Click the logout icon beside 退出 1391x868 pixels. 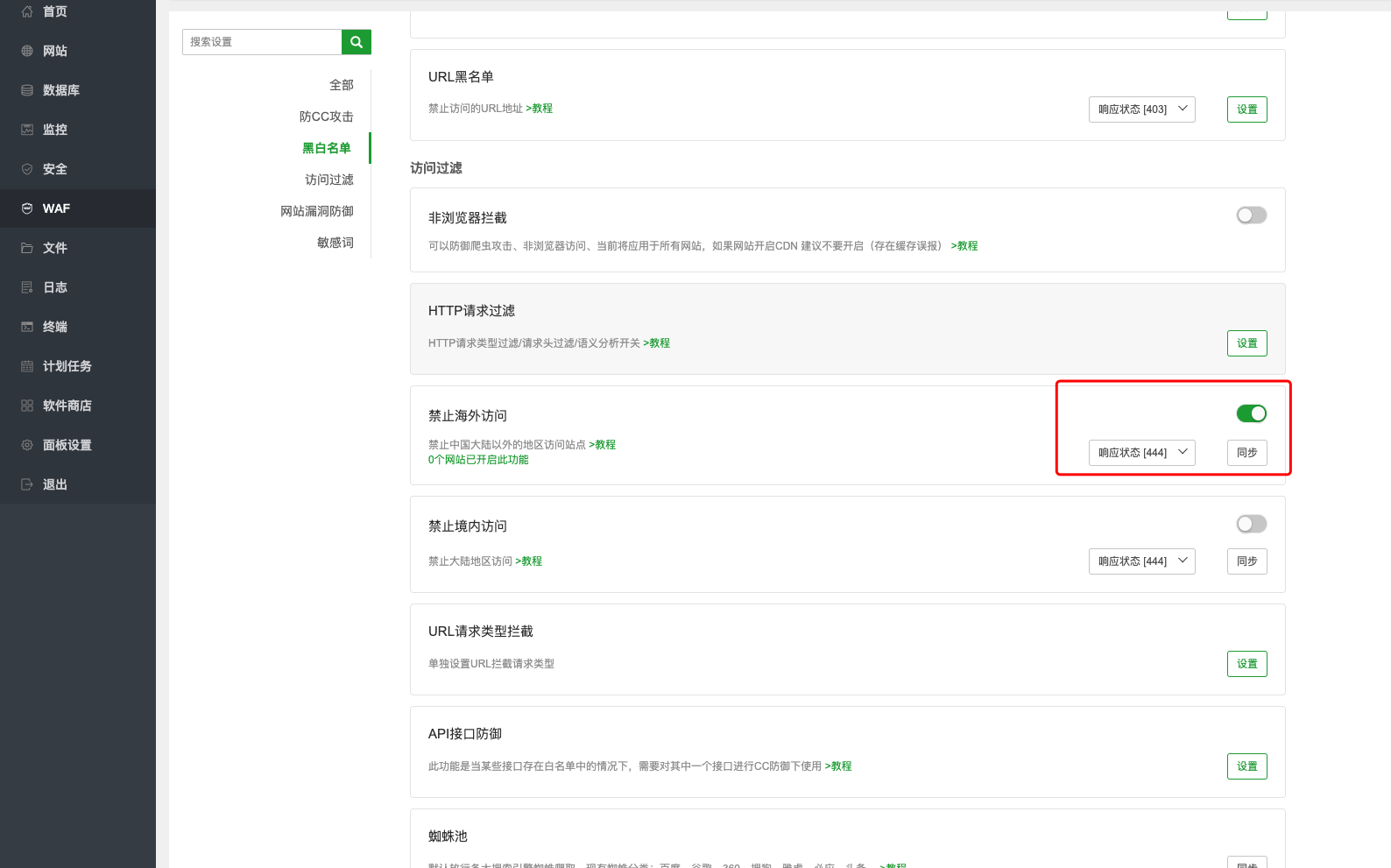[27, 484]
